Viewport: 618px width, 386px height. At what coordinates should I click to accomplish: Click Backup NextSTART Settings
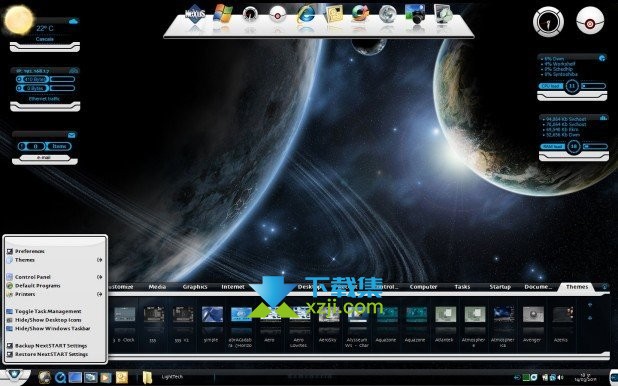pos(50,346)
